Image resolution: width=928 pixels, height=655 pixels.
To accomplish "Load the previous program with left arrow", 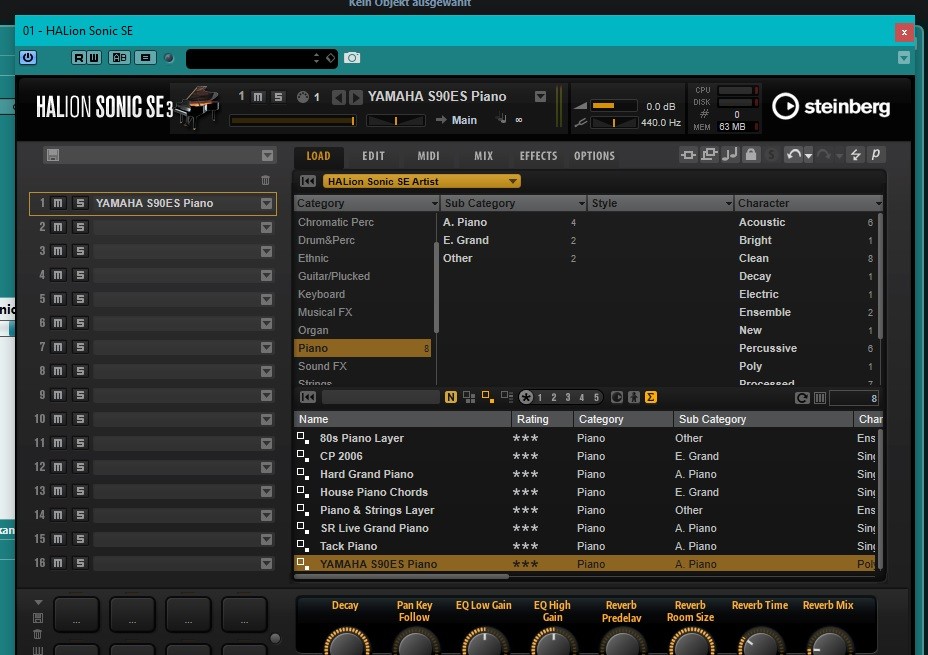I will [339, 97].
